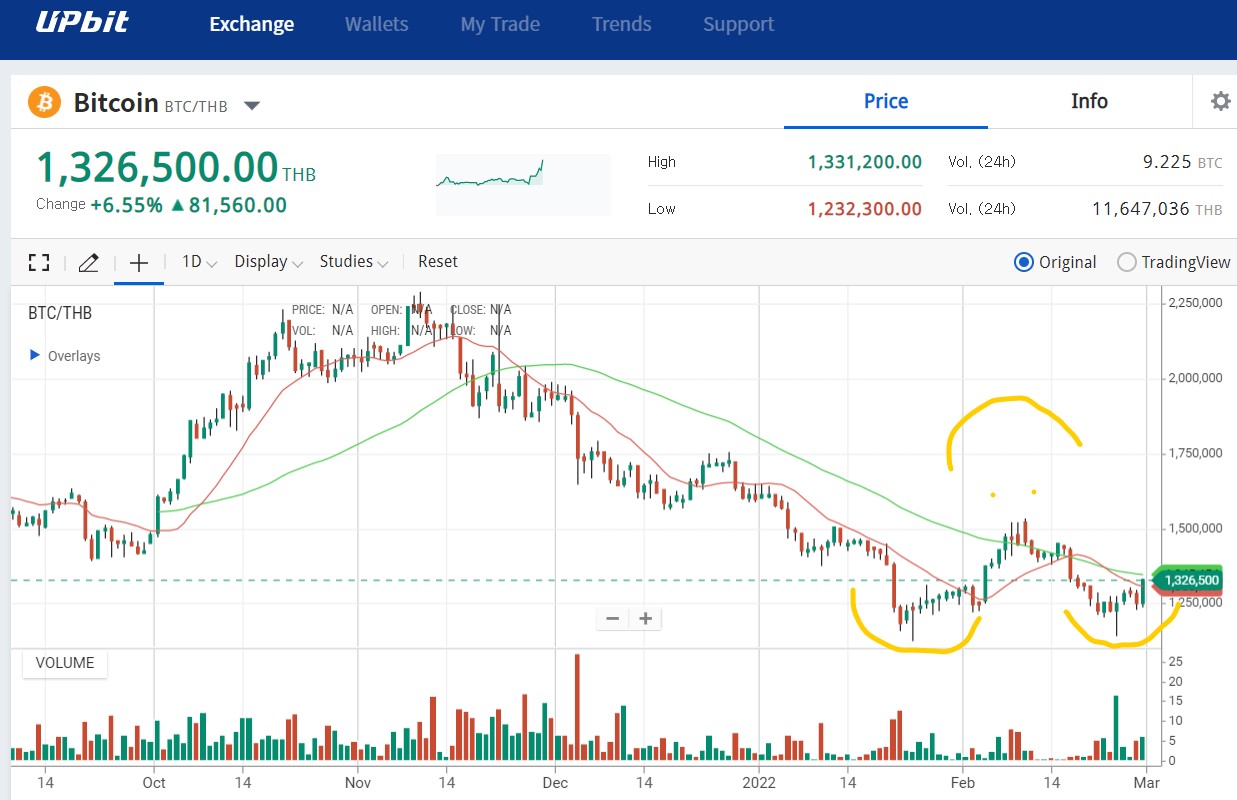Open the Display dropdown
This screenshot has height=800, width=1237.
(x=268, y=262)
